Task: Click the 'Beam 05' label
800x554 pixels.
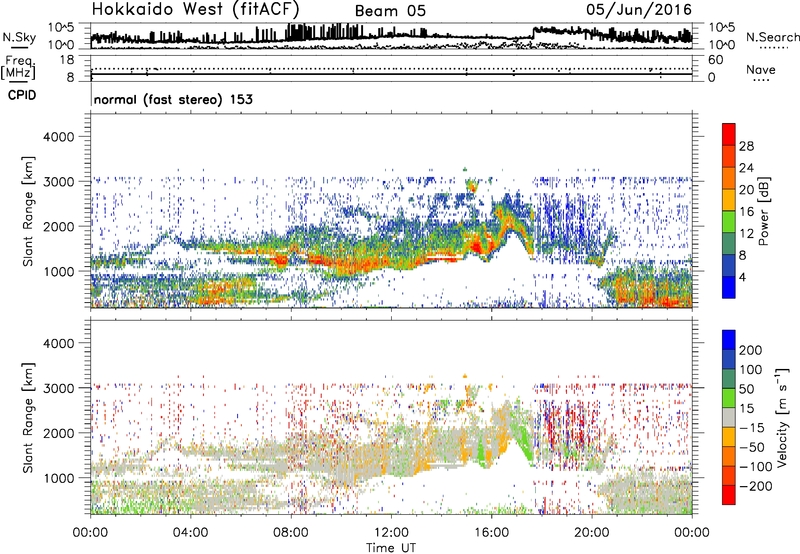Action: click(x=390, y=11)
